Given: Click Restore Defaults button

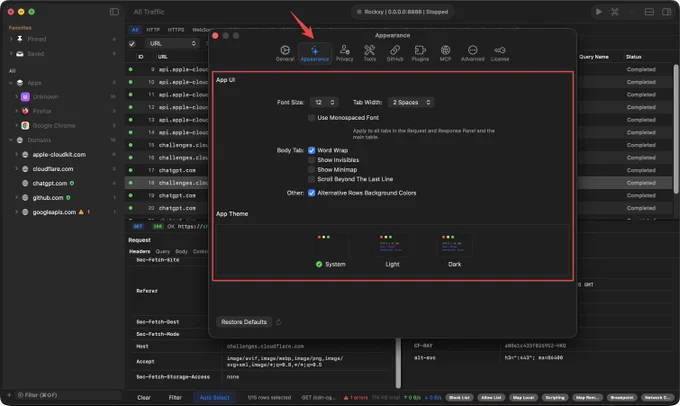Looking at the screenshot, I should (x=244, y=322).
